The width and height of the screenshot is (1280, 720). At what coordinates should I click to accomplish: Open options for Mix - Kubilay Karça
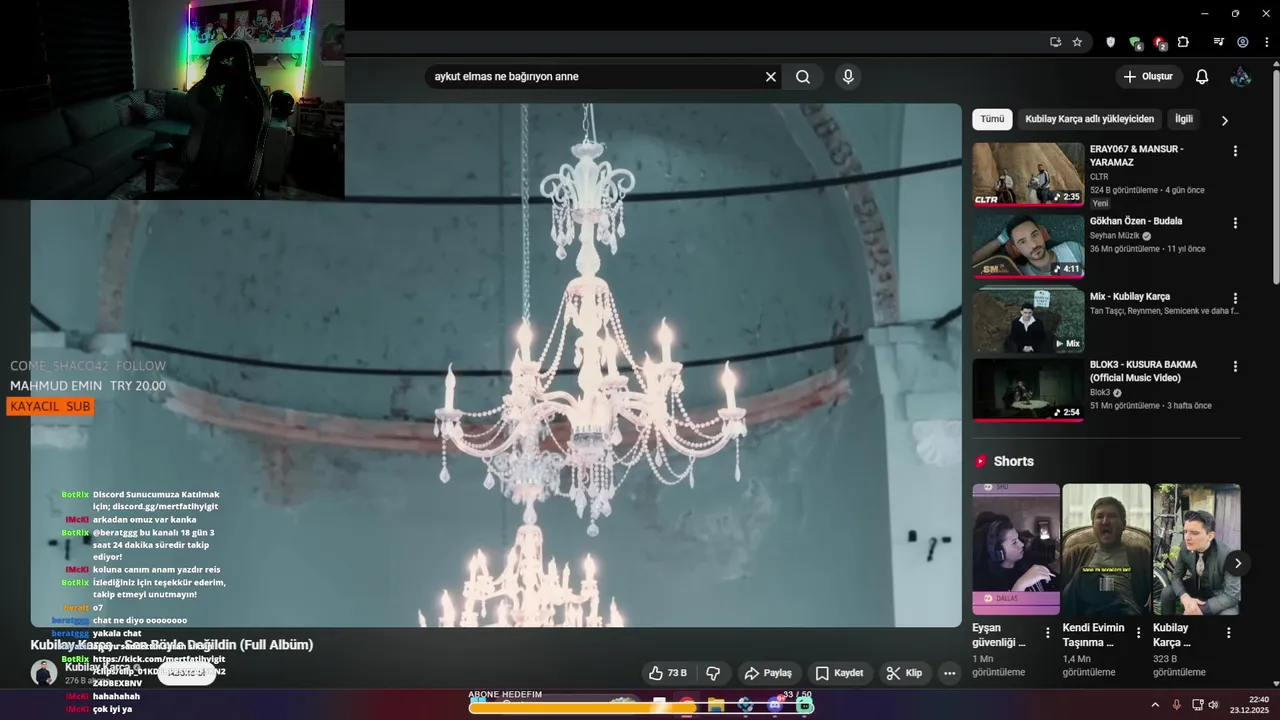[x=1235, y=298]
